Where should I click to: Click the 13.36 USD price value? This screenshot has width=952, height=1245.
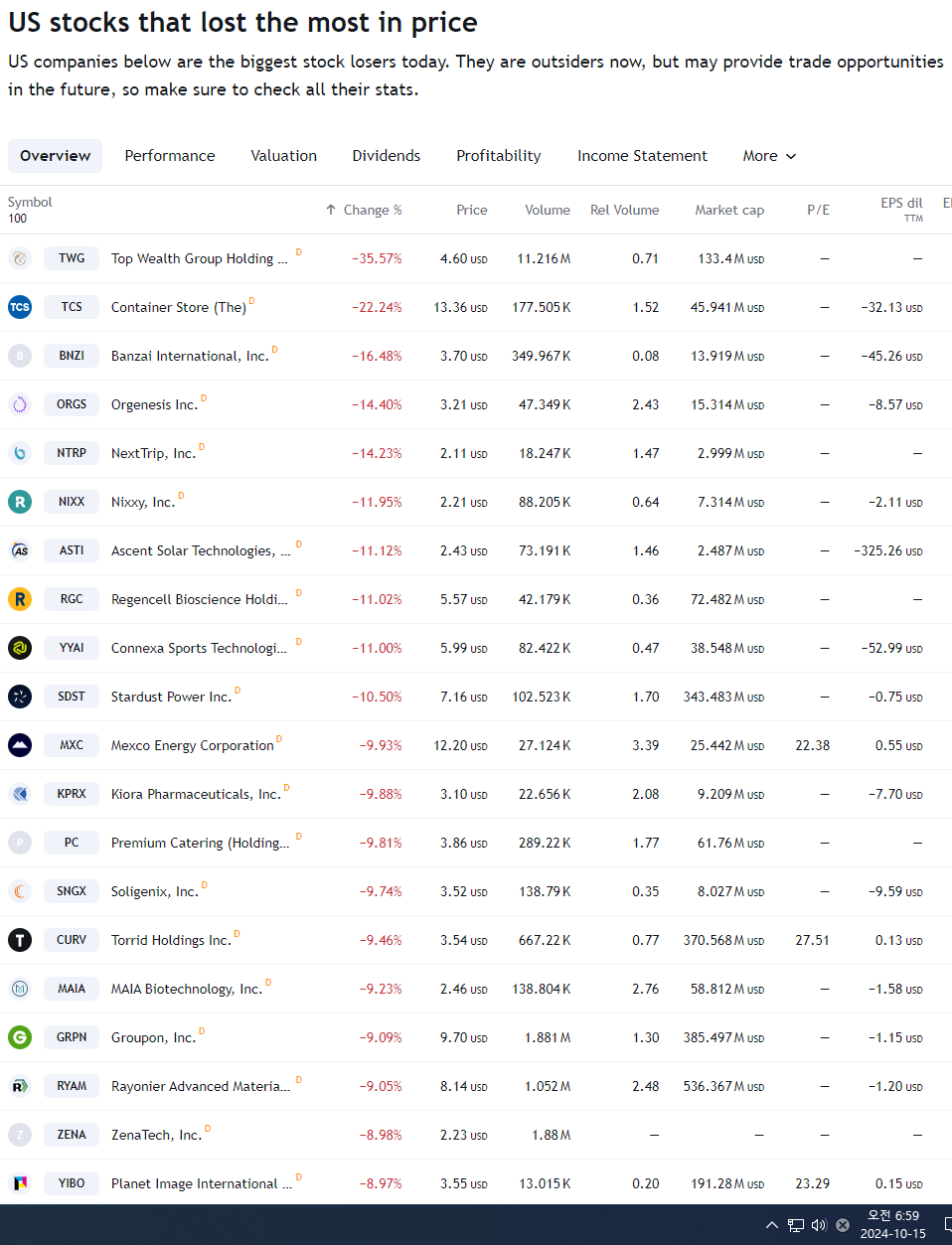[x=460, y=307]
